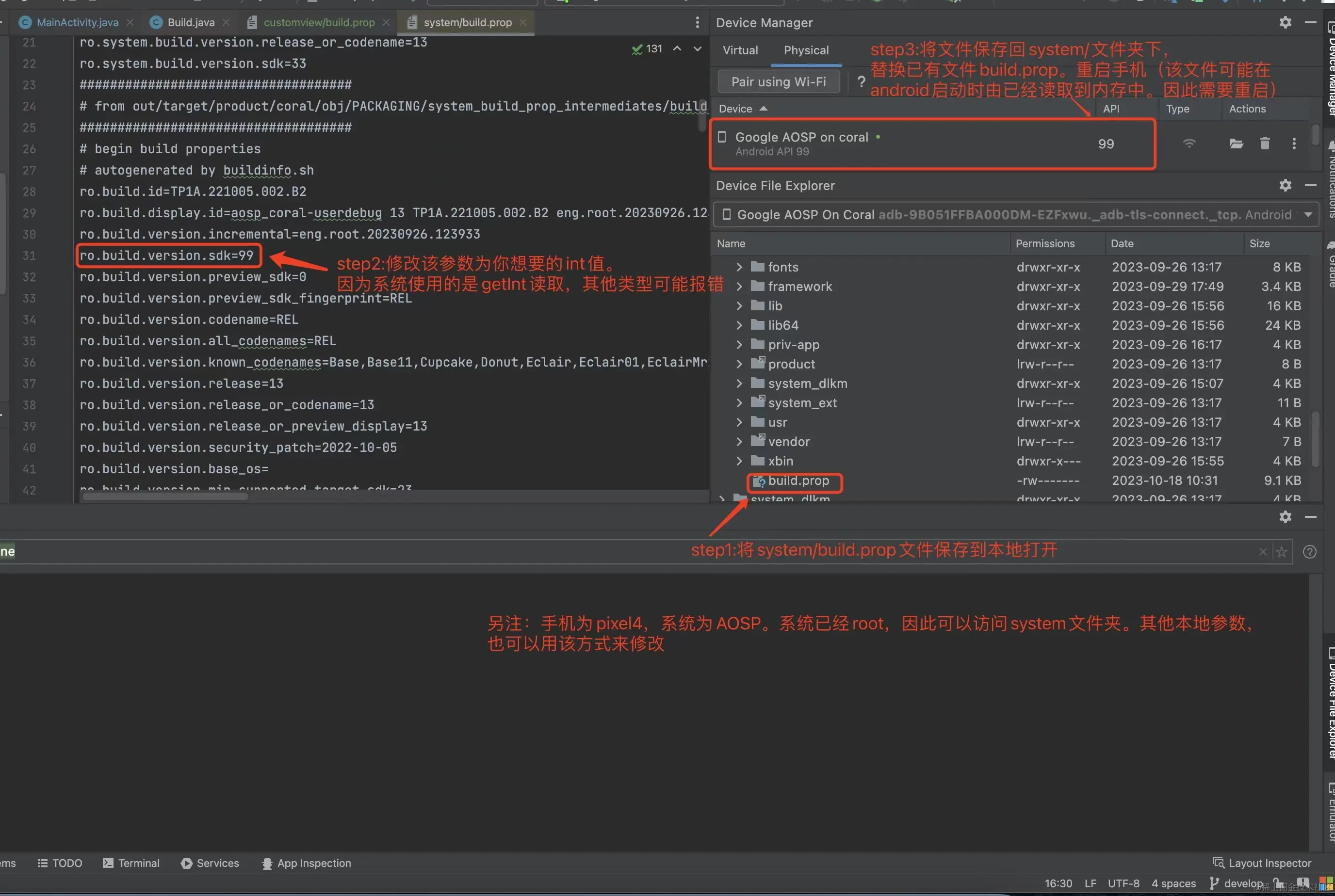Image resolution: width=1335 pixels, height=896 pixels.
Task: Click UTF-8 encoding in status bar
Action: [x=1123, y=883]
